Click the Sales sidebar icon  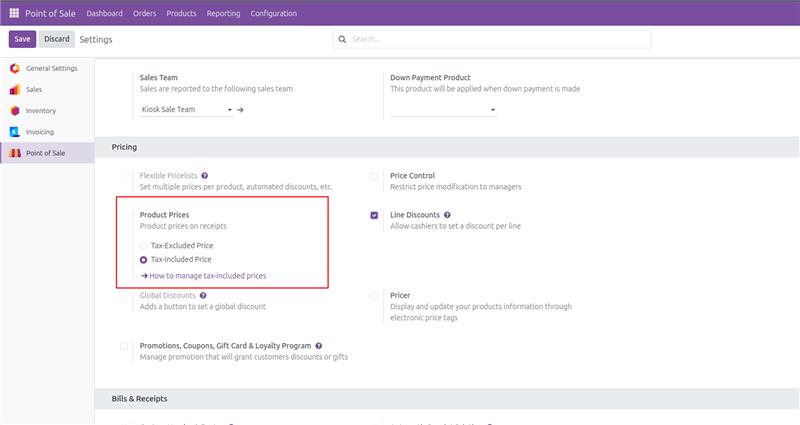click(14, 89)
